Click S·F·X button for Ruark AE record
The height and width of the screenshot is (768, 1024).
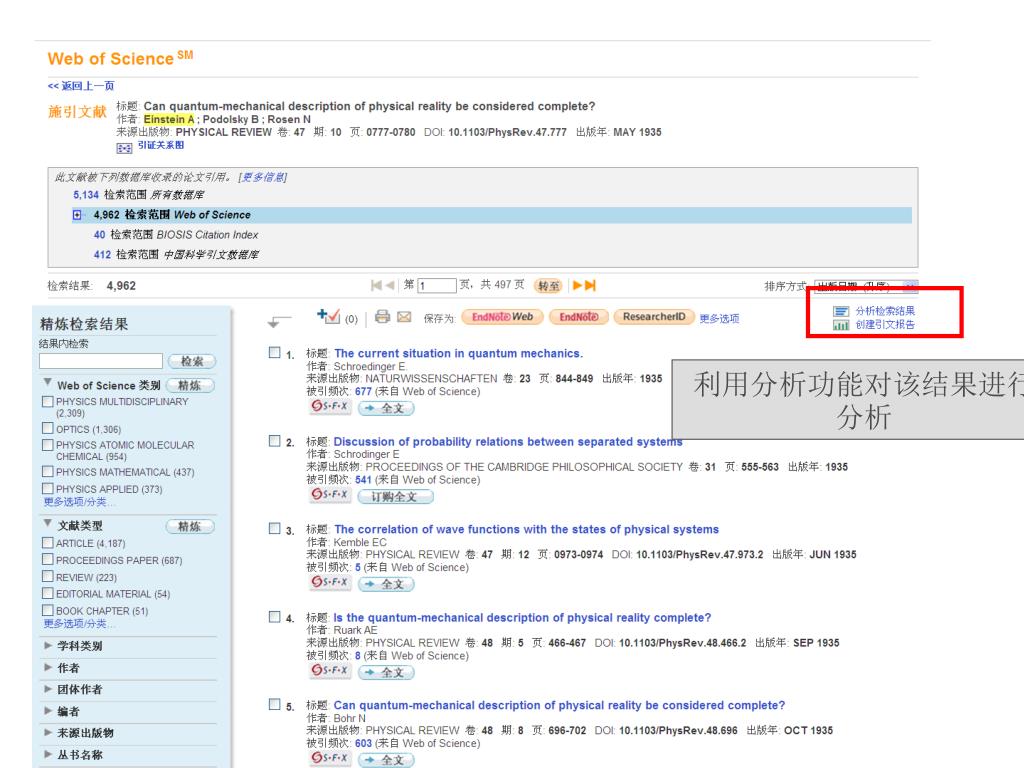330,671
